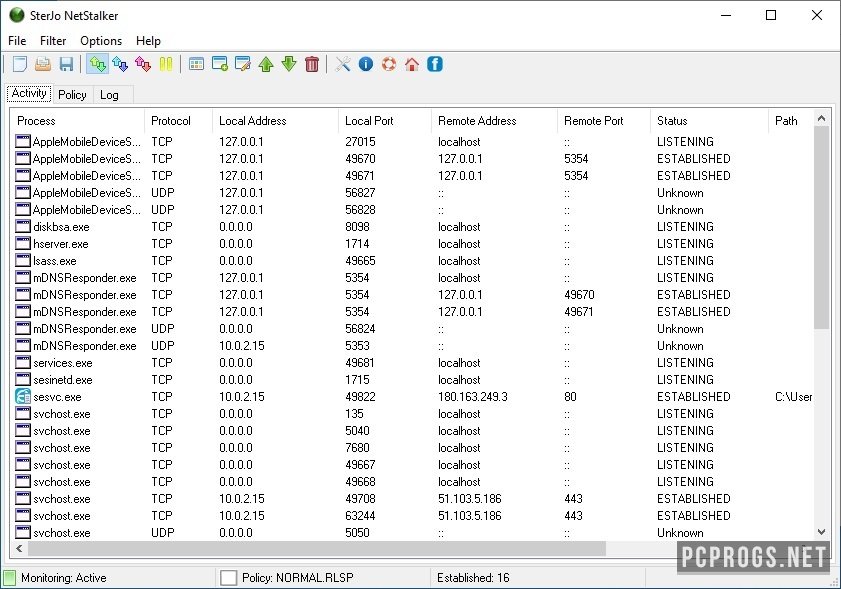Sort by the Remote Address column header
The height and width of the screenshot is (589, 841).
click(x=477, y=121)
